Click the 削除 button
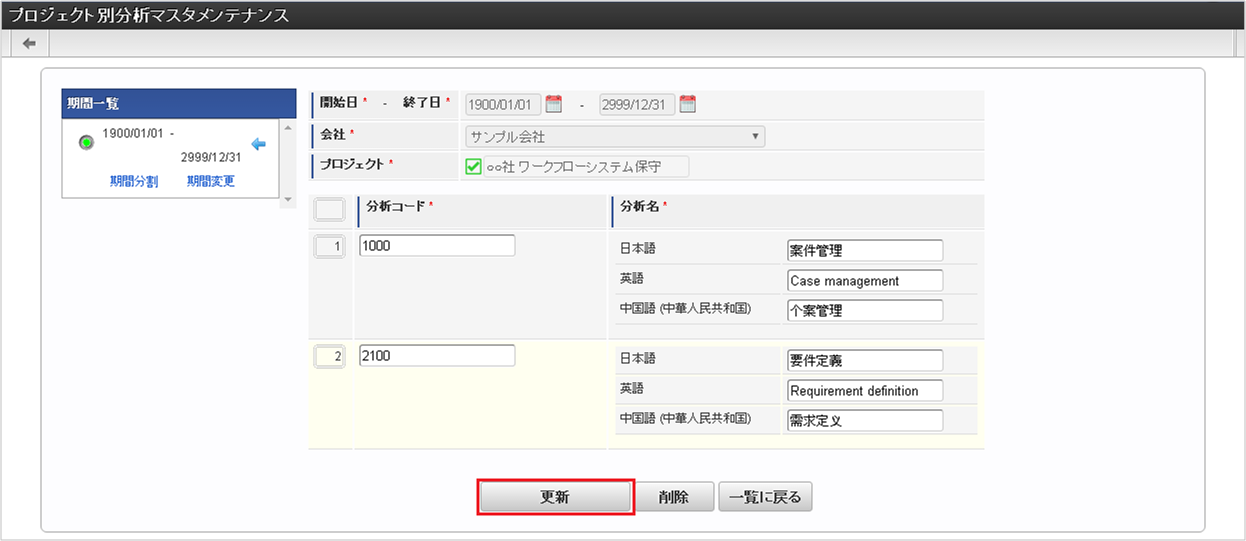Viewport: 1246px width, 541px height. click(x=674, y=497)
